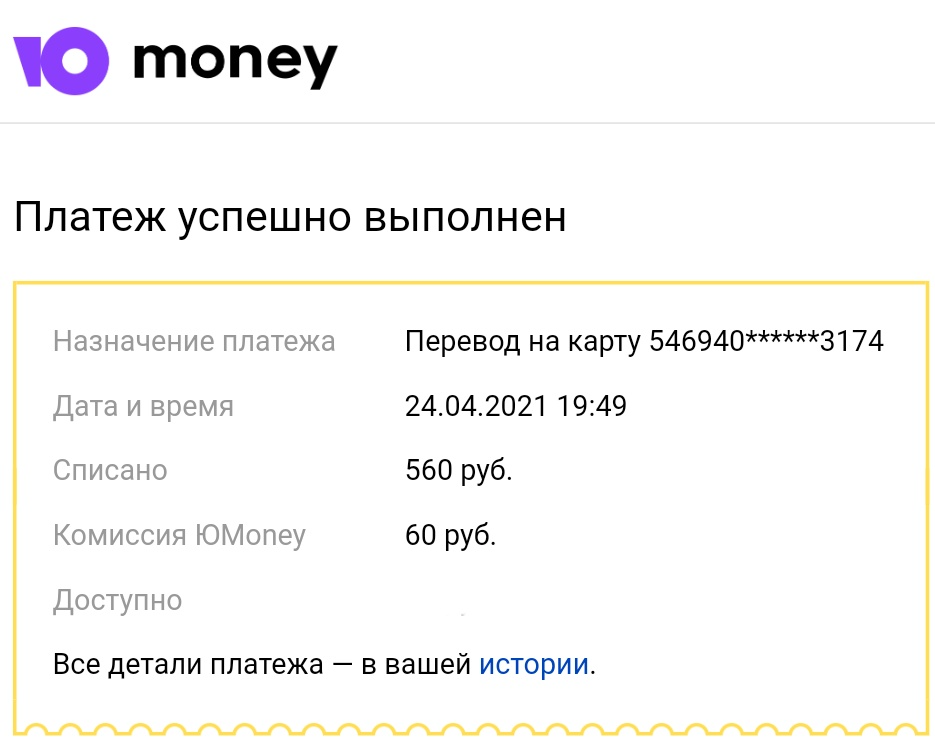
Task: Click the purple ЮMoney logo icon
Action: [x=61, y=61]
